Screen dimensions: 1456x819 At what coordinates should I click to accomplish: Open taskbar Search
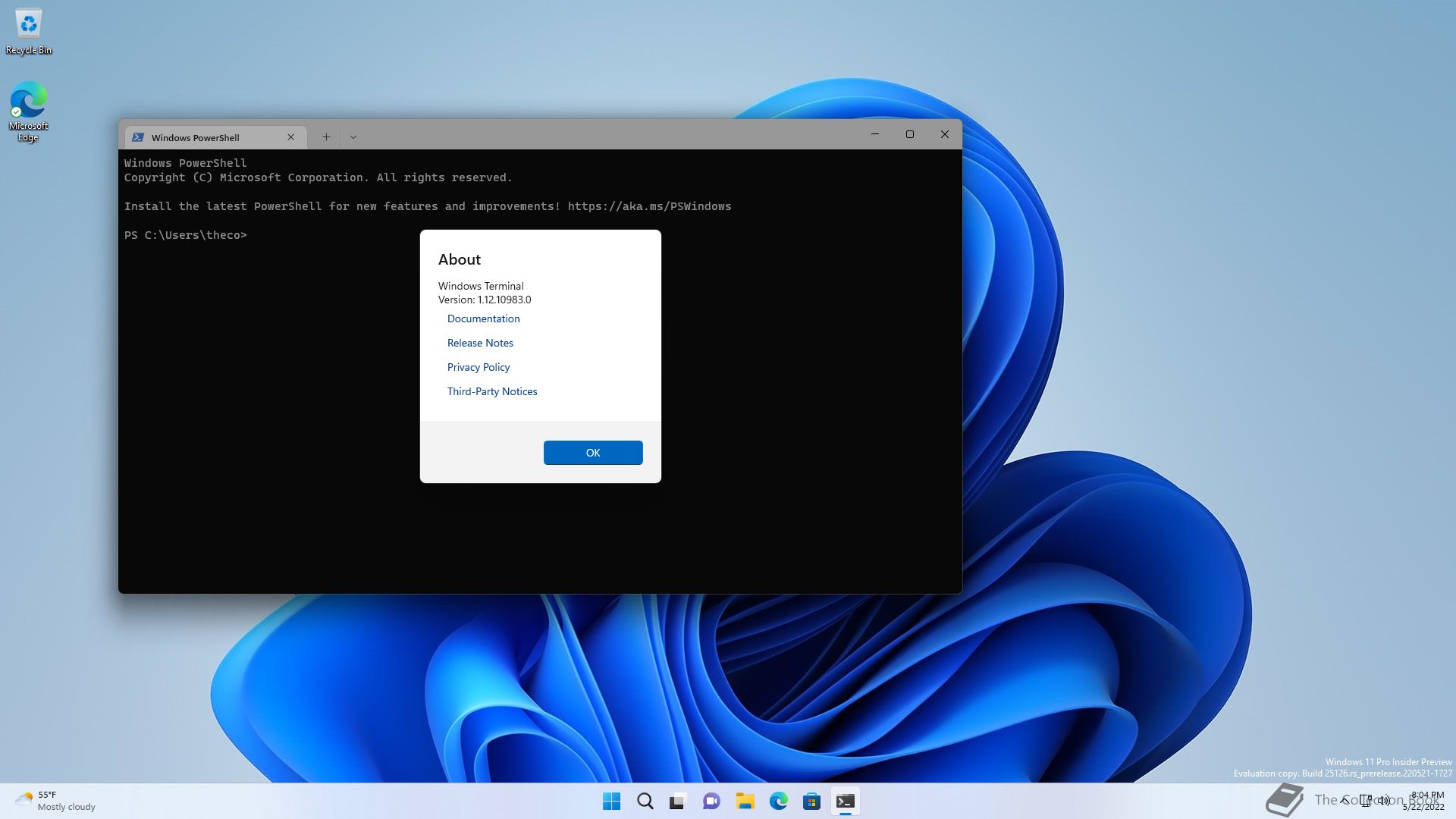click(645, 801)
